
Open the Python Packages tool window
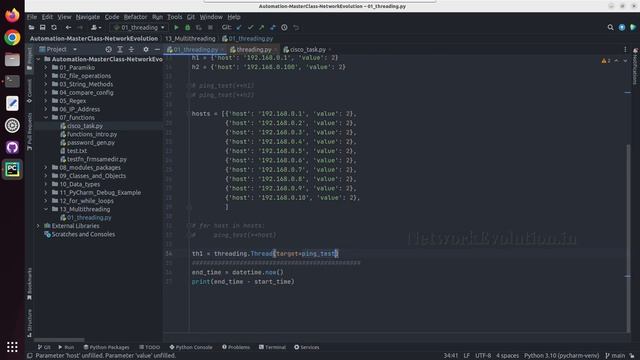coord(106,347)
